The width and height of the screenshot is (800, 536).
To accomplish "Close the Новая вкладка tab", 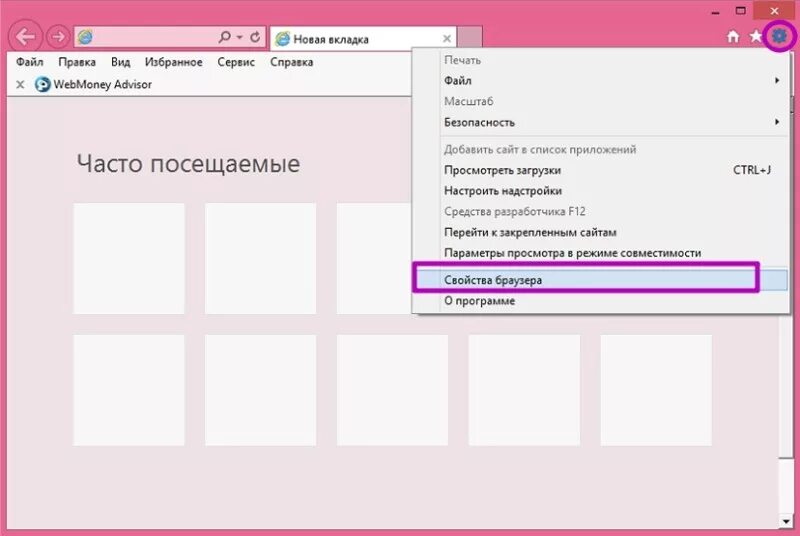I will (446, 39).
